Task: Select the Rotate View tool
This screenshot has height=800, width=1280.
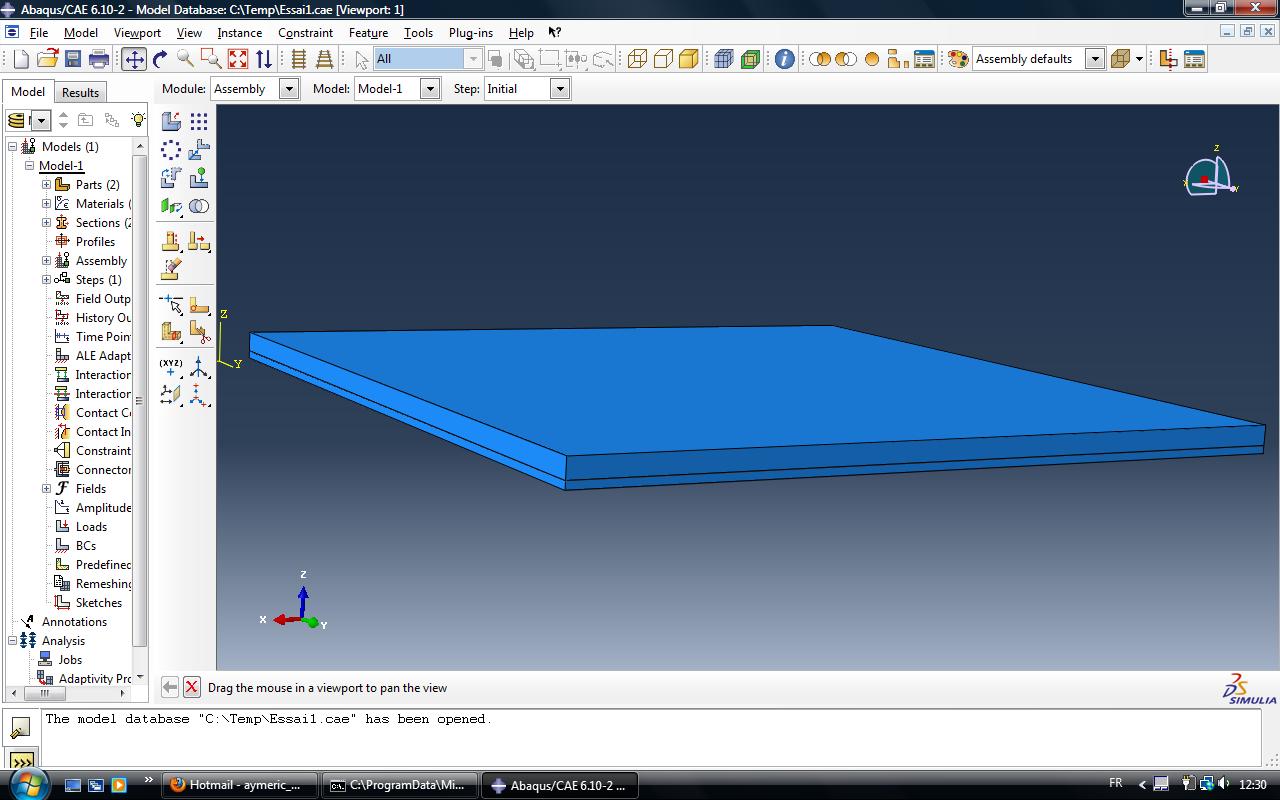Action: [x=160, y=59]
